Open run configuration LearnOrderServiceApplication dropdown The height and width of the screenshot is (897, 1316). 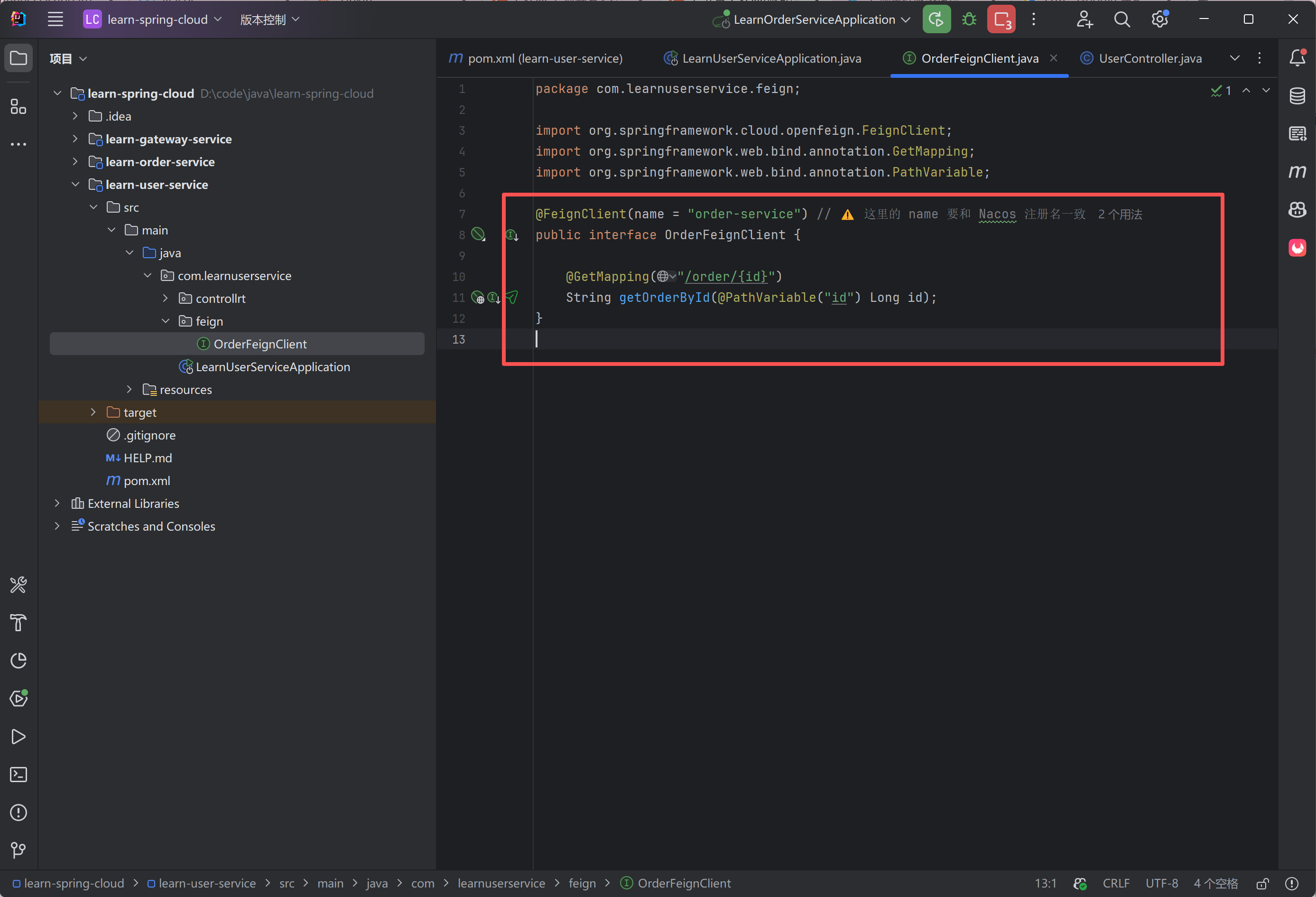811,19
